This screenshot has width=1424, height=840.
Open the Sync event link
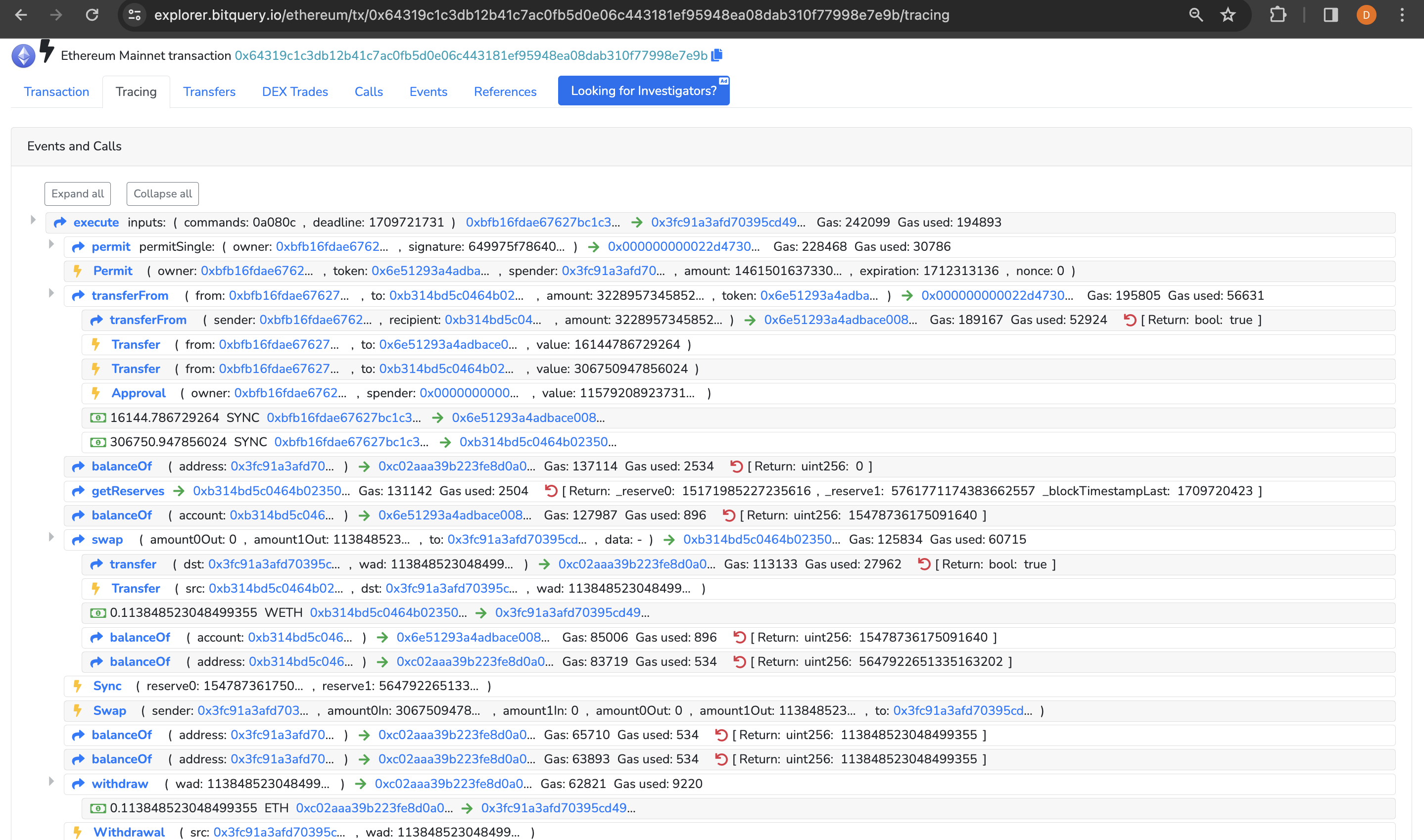tap(107, 686)
